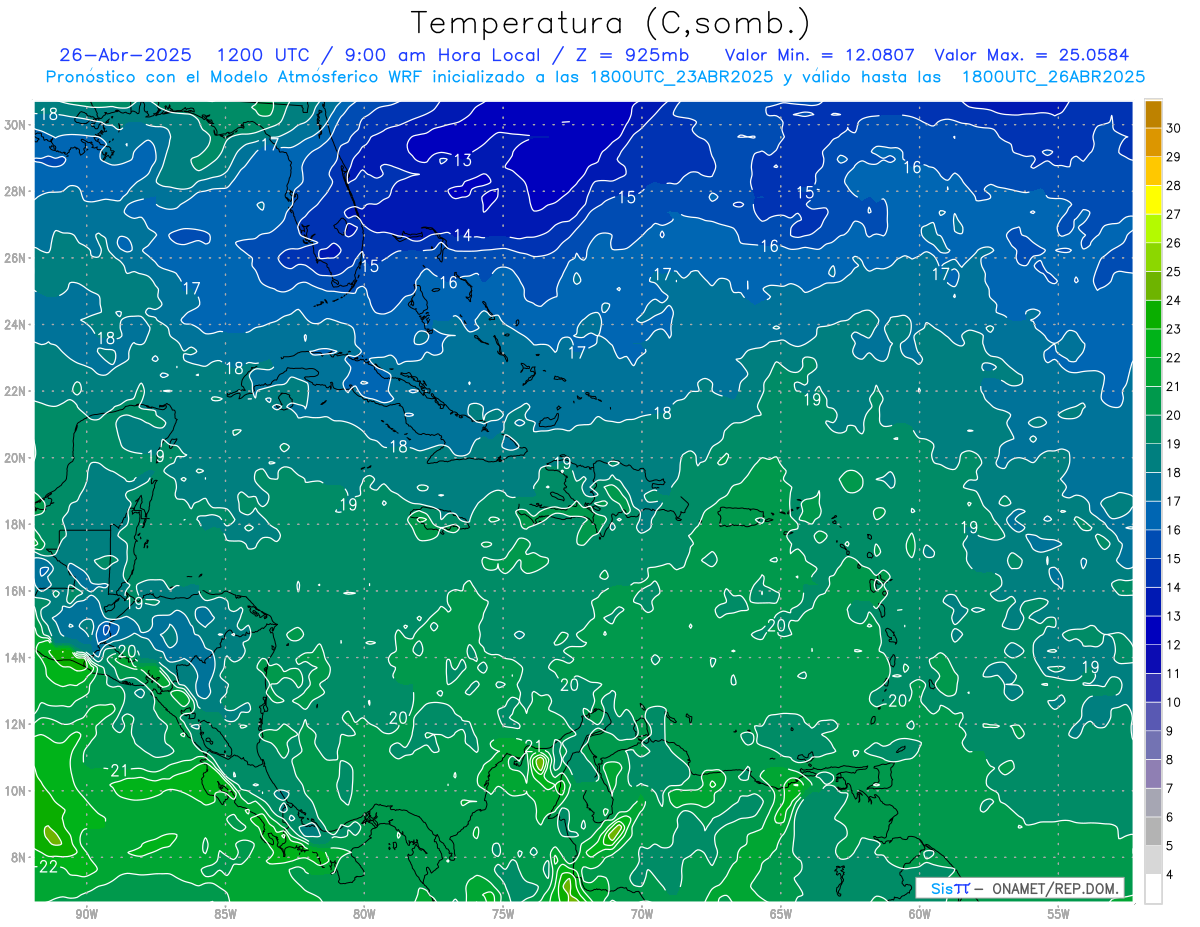Click the bright yellow swatch beside 27
The height and width of the screenshot is (927, 1200).
1153,199
